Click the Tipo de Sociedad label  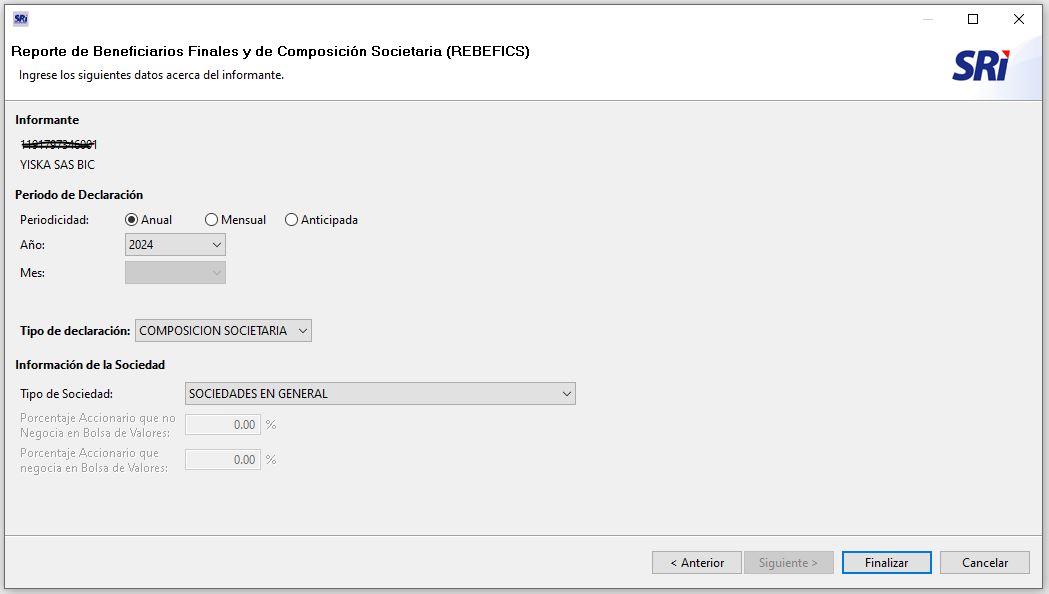tap(66, 394)
